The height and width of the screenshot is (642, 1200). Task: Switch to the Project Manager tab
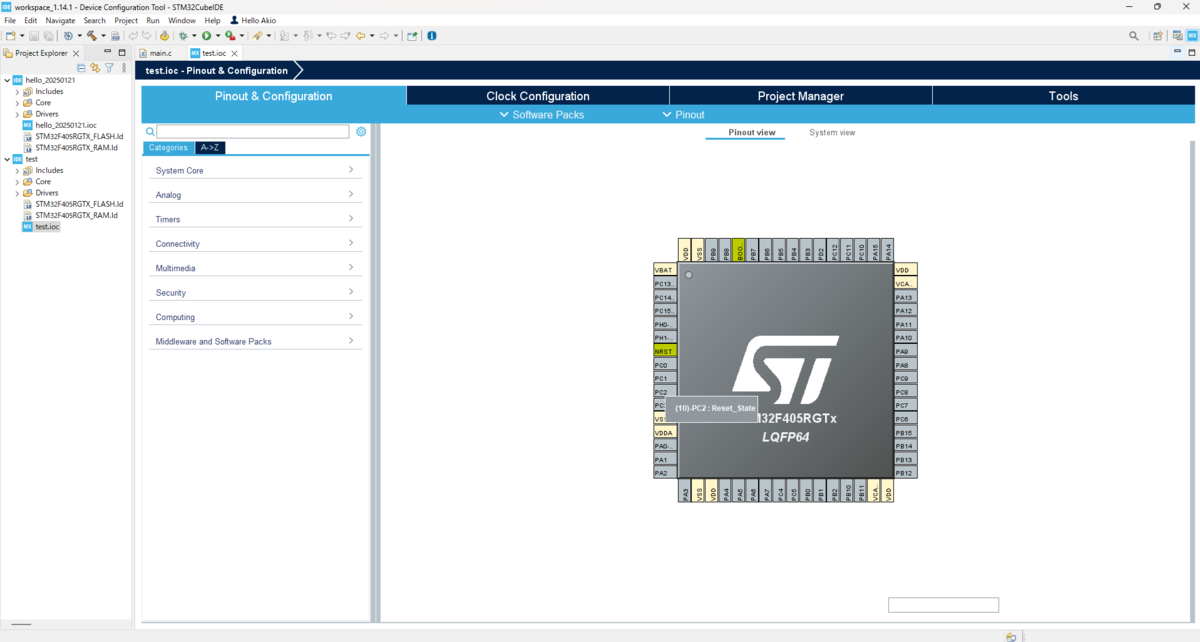coord(801,96)
